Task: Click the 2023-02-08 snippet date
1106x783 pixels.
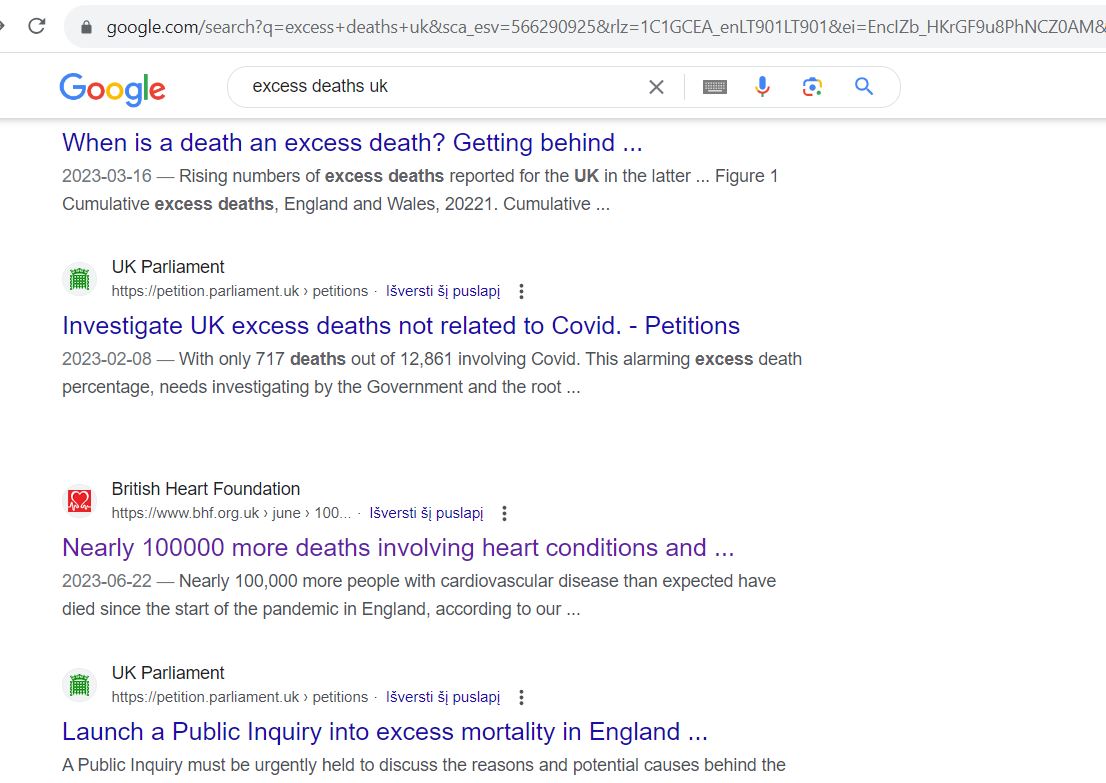Action: [x=107, y=359]
